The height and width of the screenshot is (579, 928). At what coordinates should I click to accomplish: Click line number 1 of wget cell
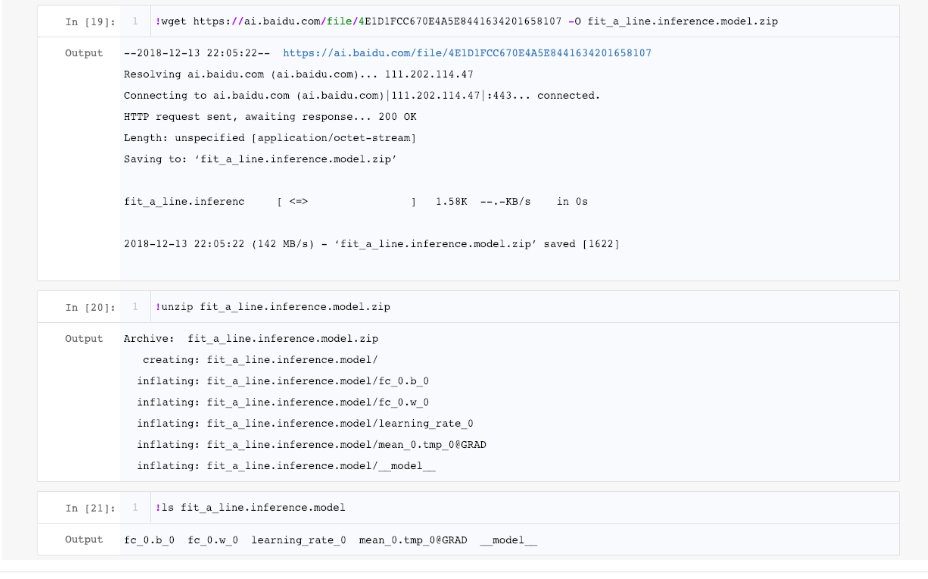[136, 21]
